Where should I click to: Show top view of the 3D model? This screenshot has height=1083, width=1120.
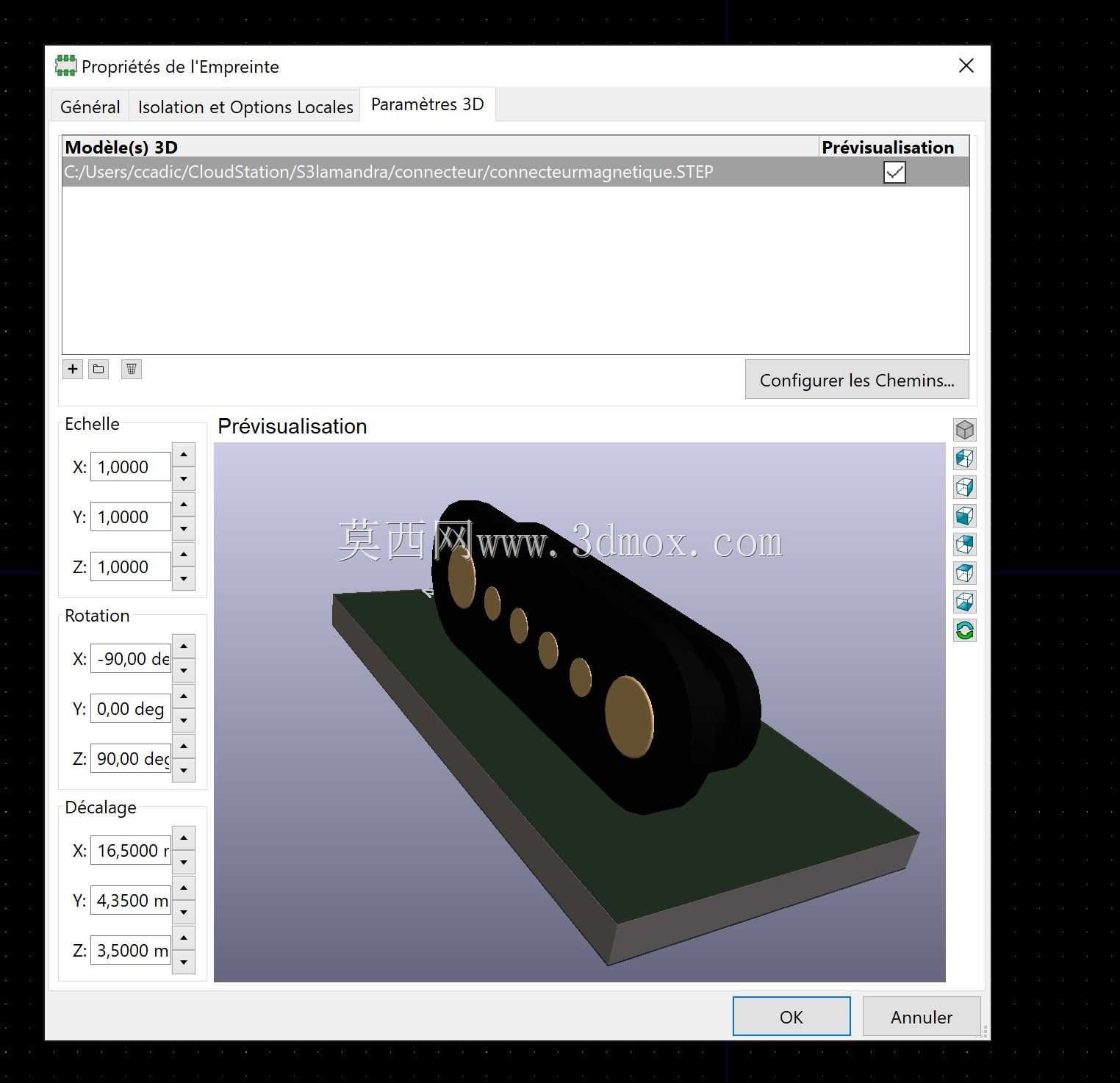pos(965,573)
